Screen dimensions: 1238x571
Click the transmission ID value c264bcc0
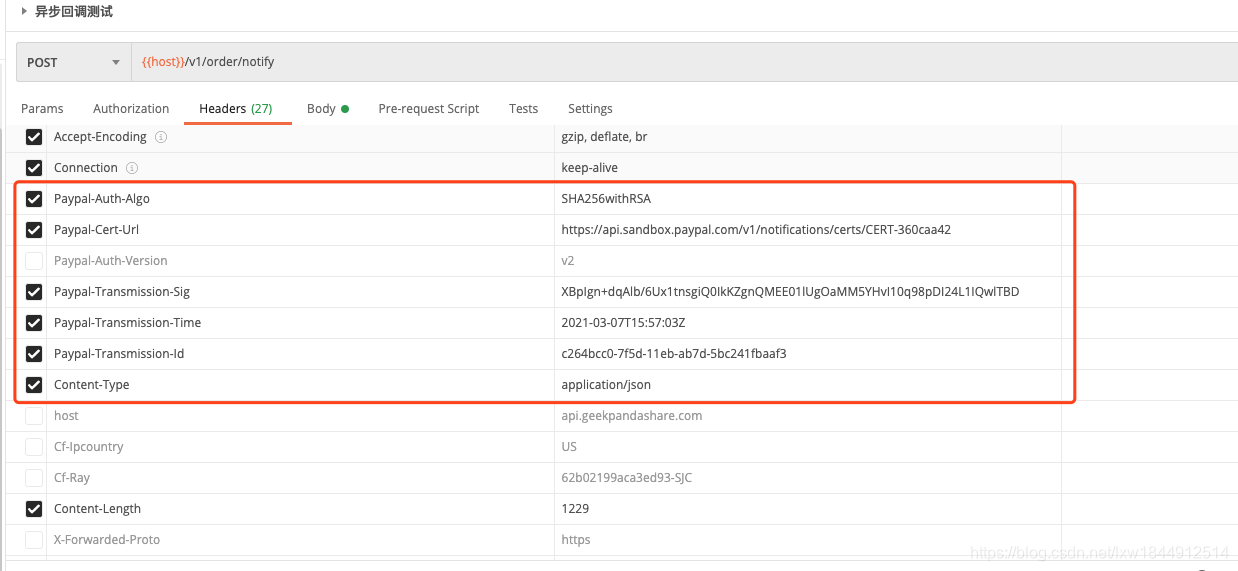tap(674, 354)
